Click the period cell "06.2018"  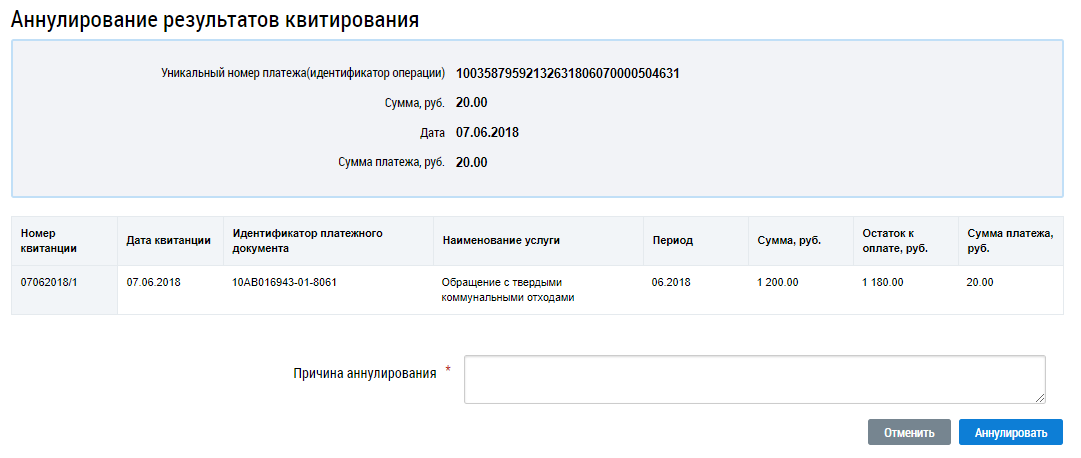(670, 282)
